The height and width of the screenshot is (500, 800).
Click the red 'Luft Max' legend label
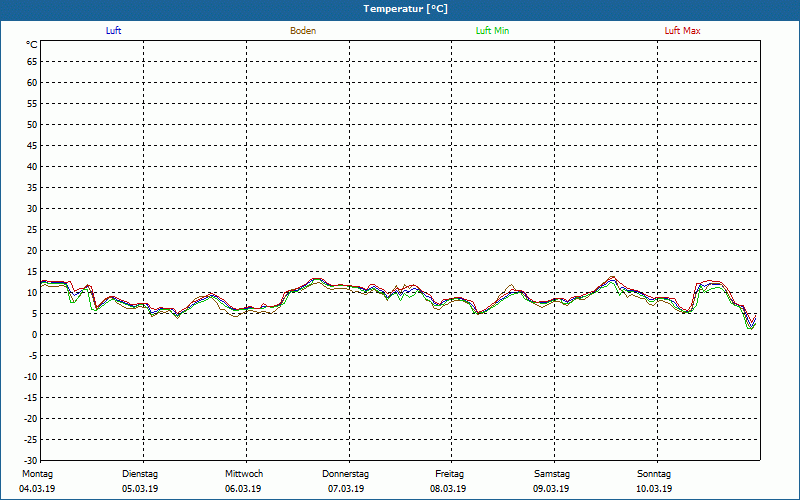pyautogui.click(x=682, y=31)
